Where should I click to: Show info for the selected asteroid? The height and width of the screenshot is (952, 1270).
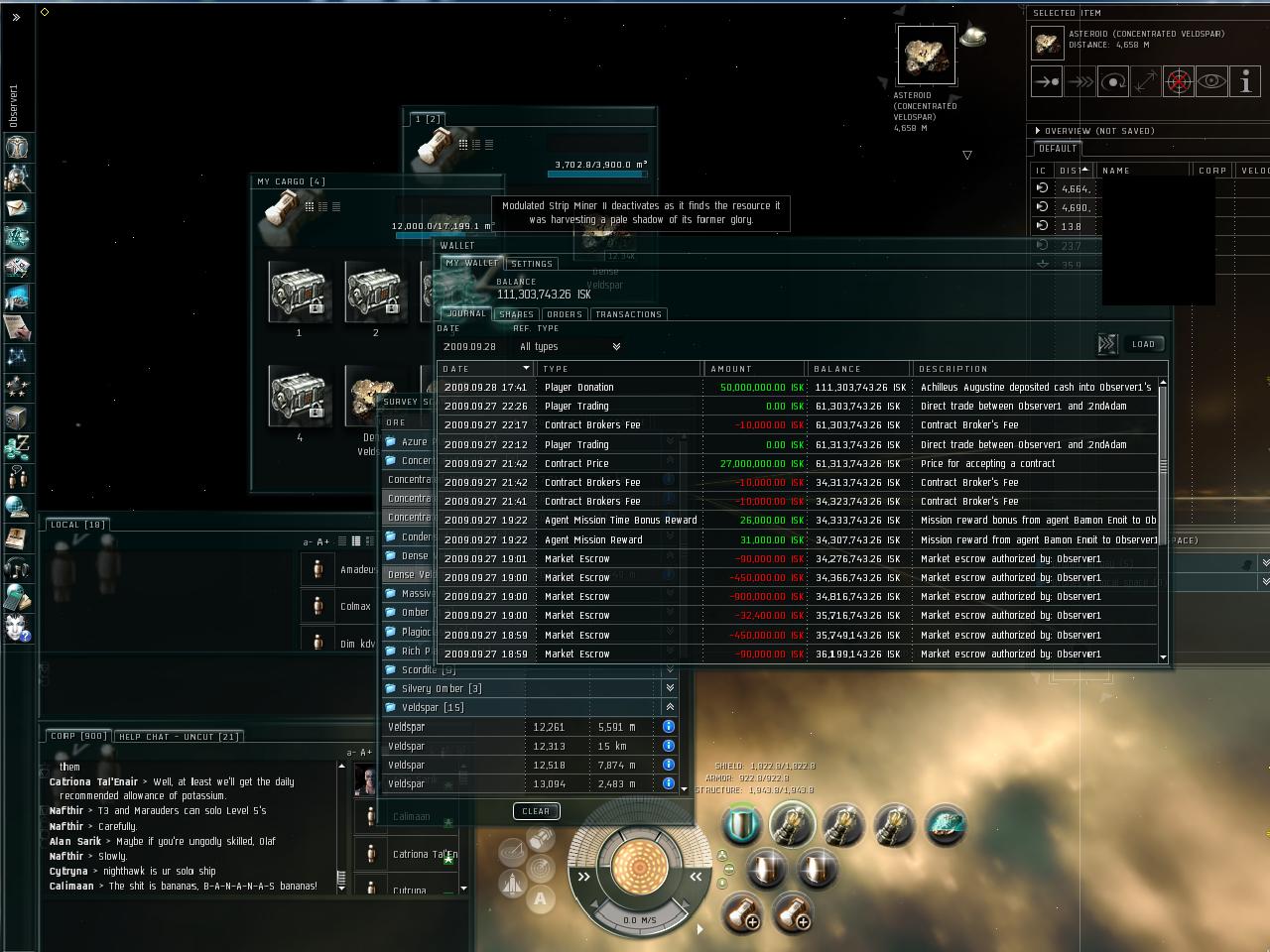click(x=1244, y=82)
